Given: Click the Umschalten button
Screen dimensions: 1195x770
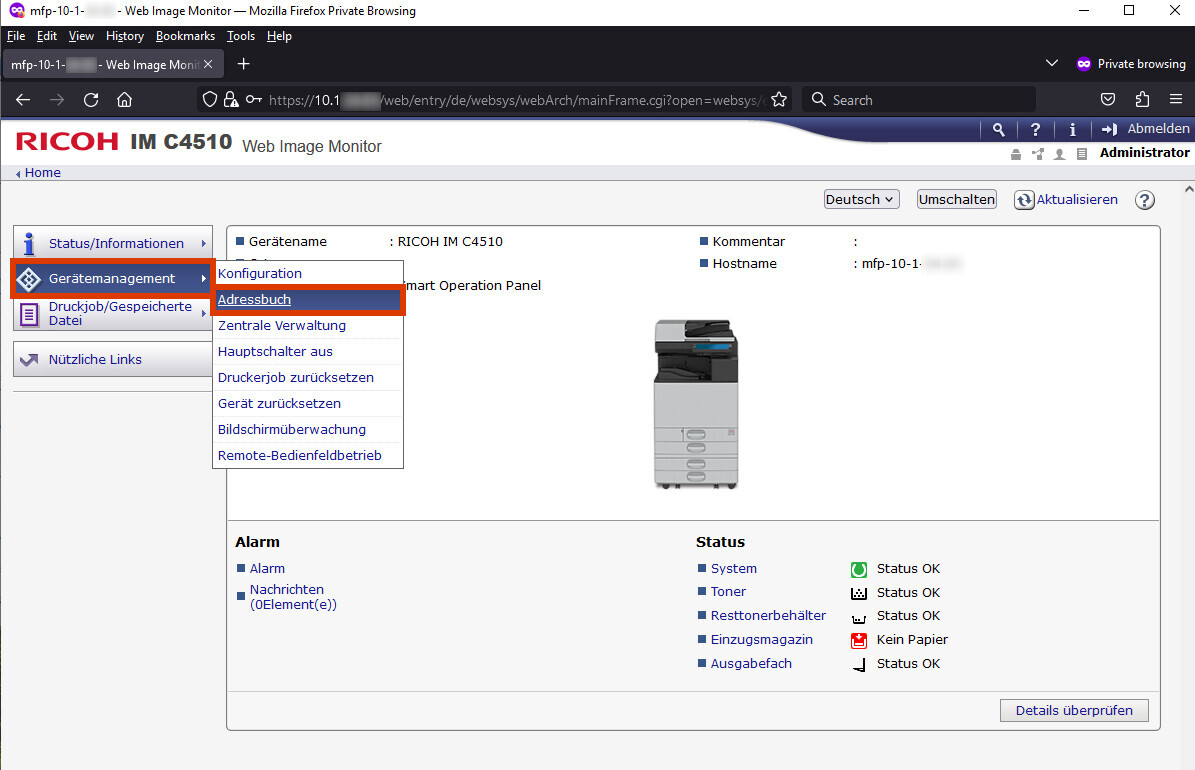Looking at the screenshot, I should pyautogui.click(x=956, y=199).
